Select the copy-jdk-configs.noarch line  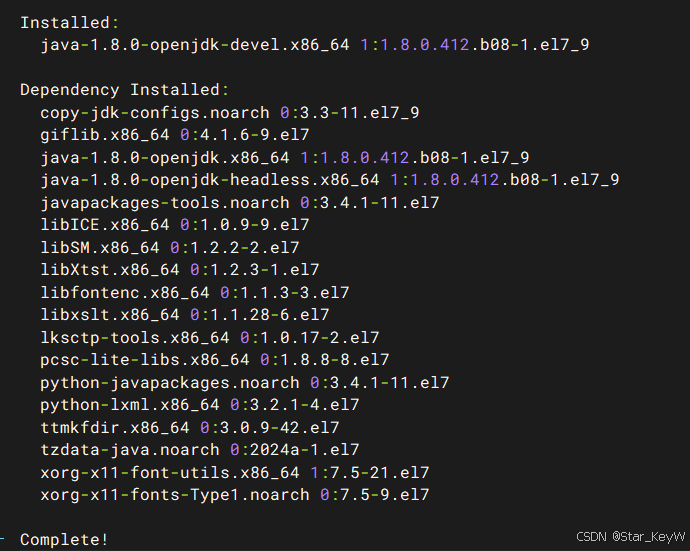[230, 113]
